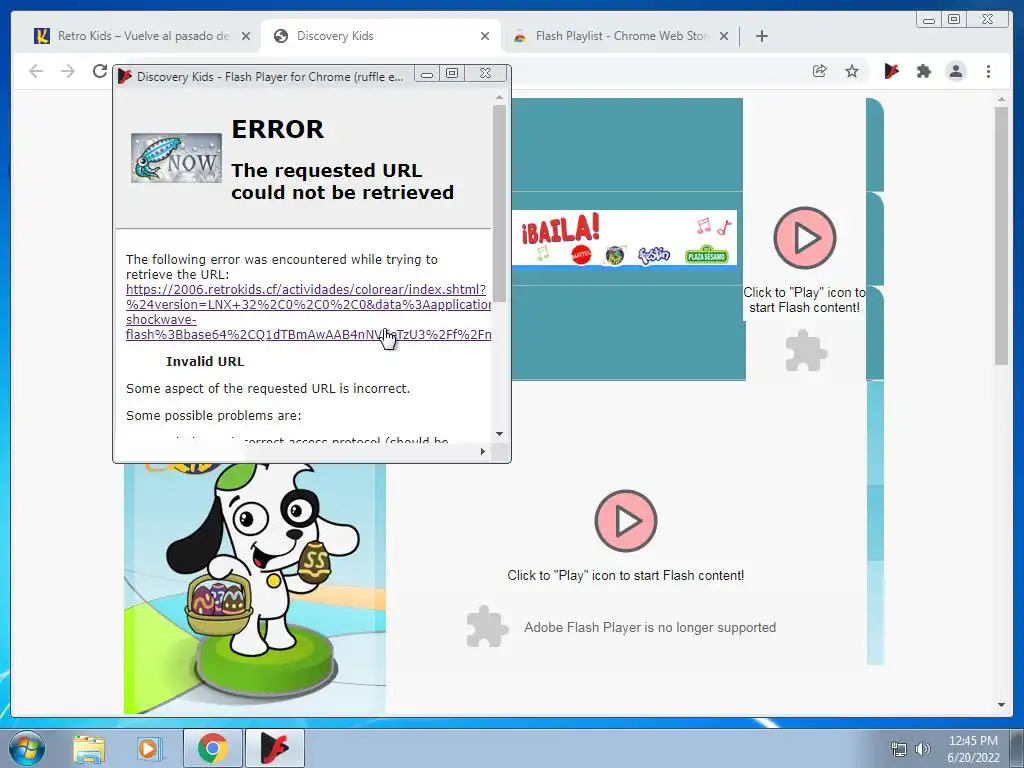Viewport: 1024px width, 768px height.
Task: Click the Doki dog Easter image
Action: (x=255, y=588)
